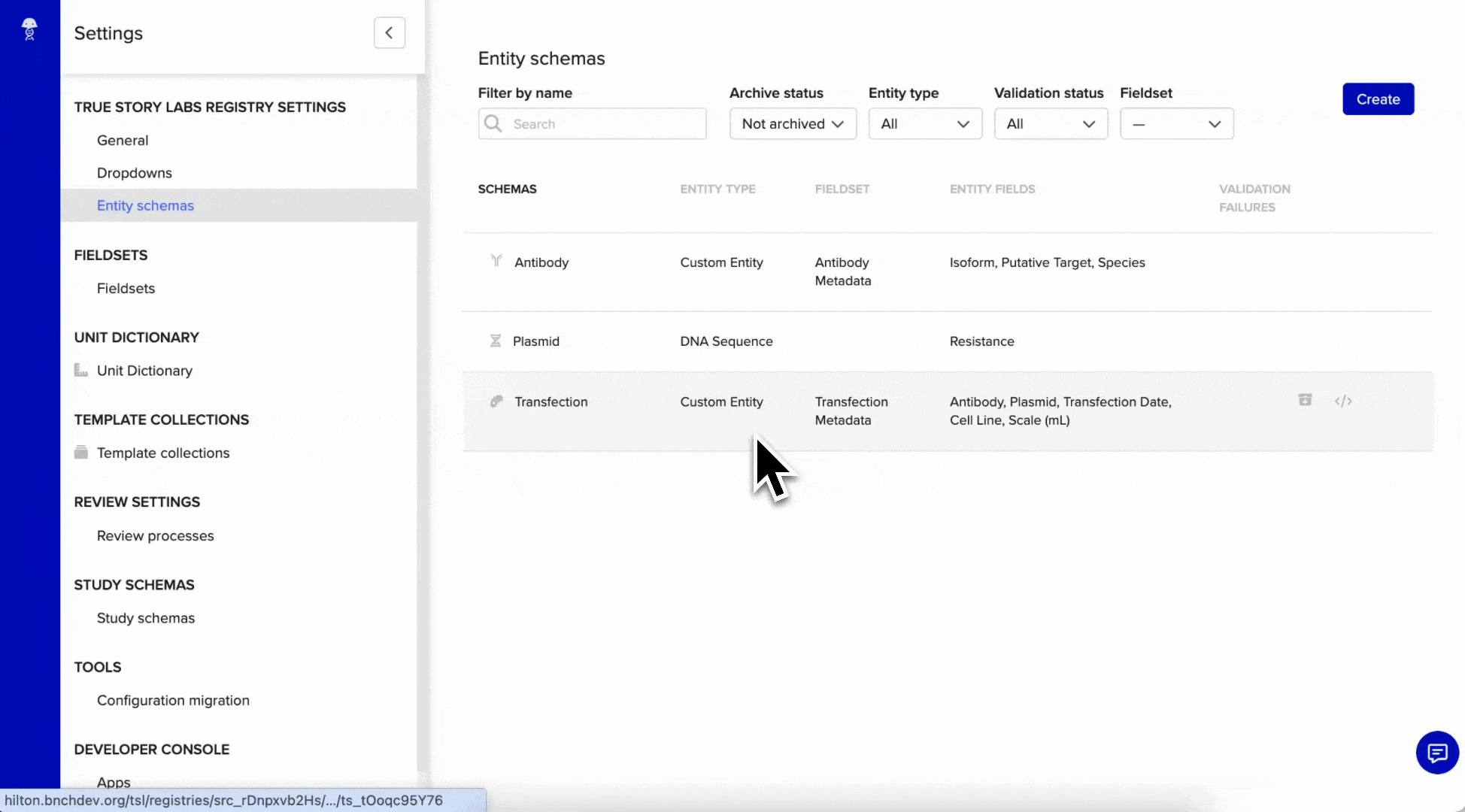Click the Antibody schema icon
This screenshot has width=1465, height=812.
tap(496, 261)
